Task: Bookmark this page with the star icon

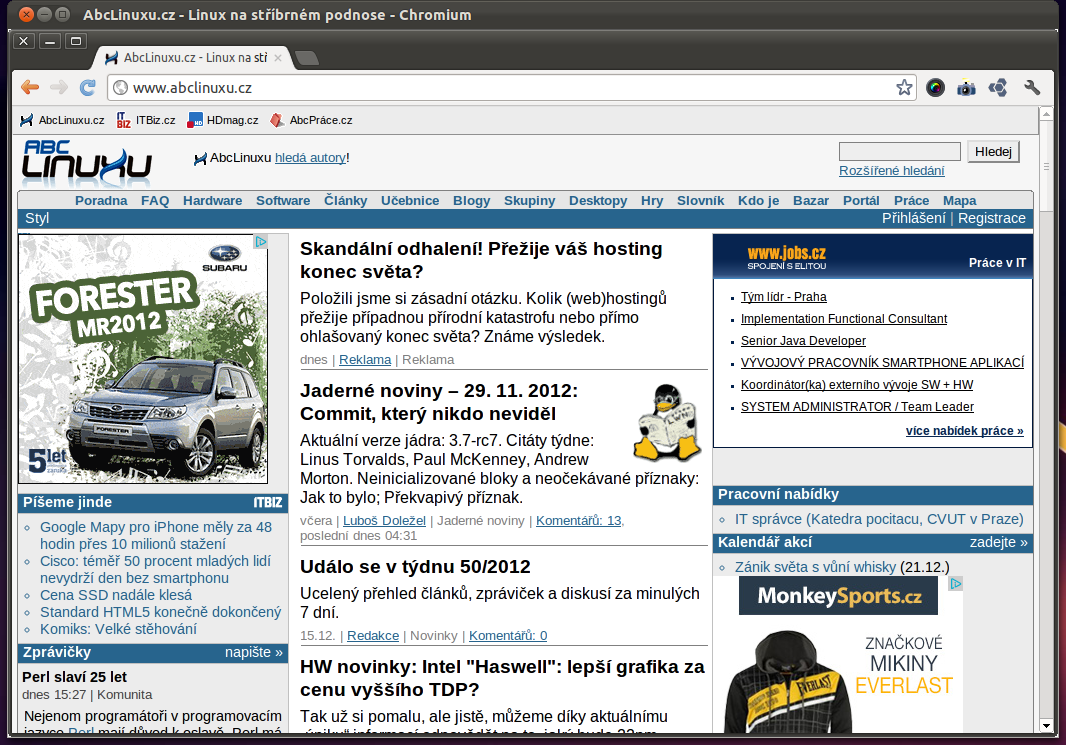Action: click(904, 87)
